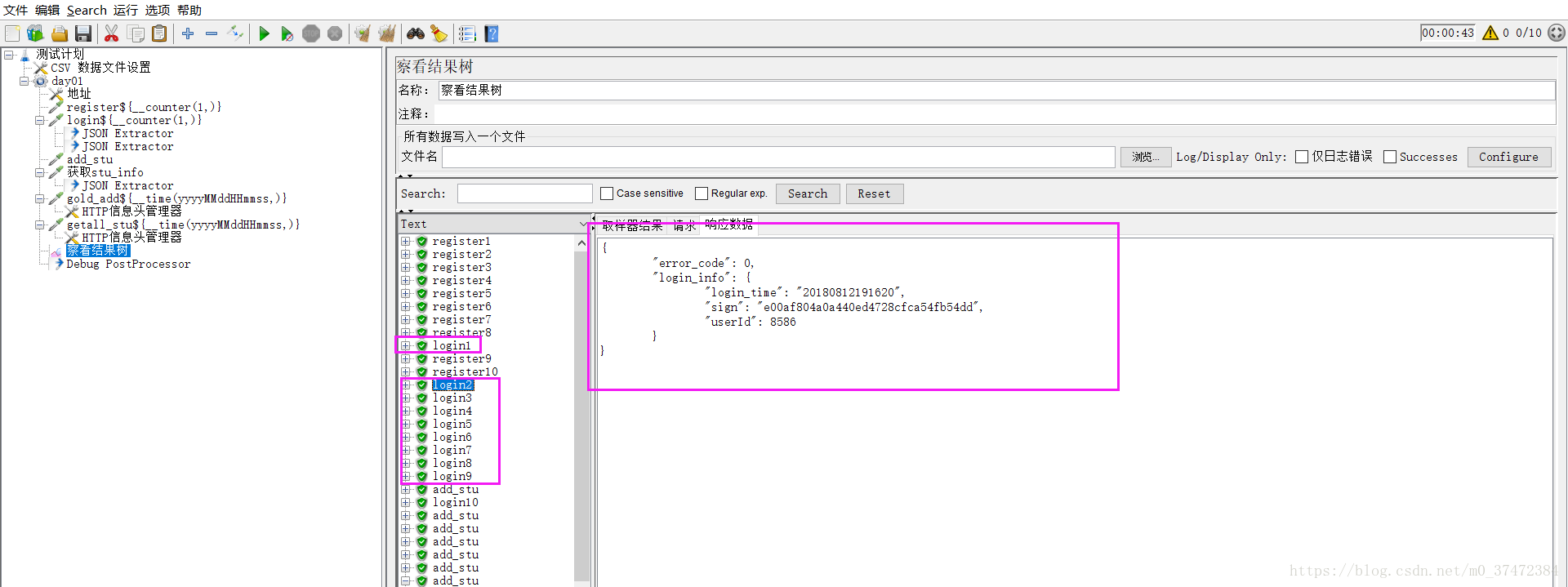Collapse the 获取stu_info node
The height and width of the screenshot is (587, 1568).
point(40,172)
